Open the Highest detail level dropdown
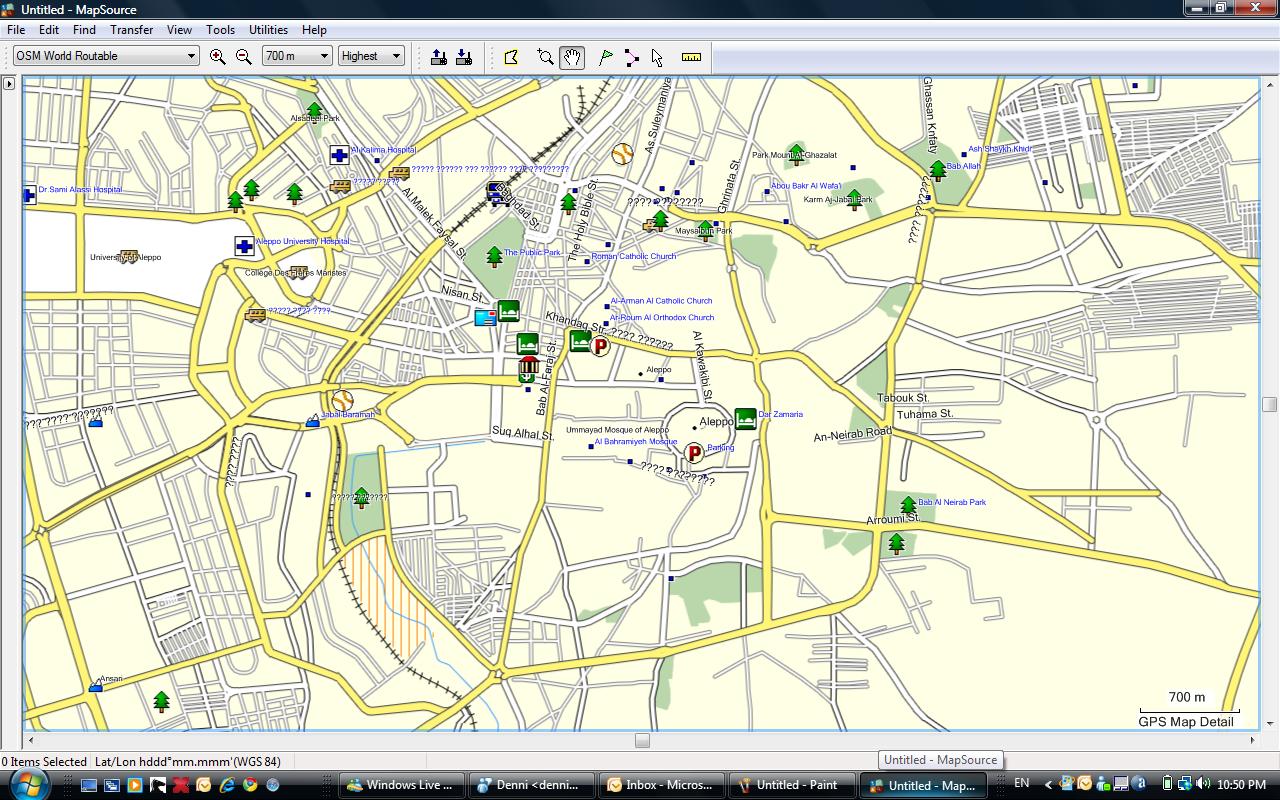Screen dimensions: 1280x800 tap(371, 56)
